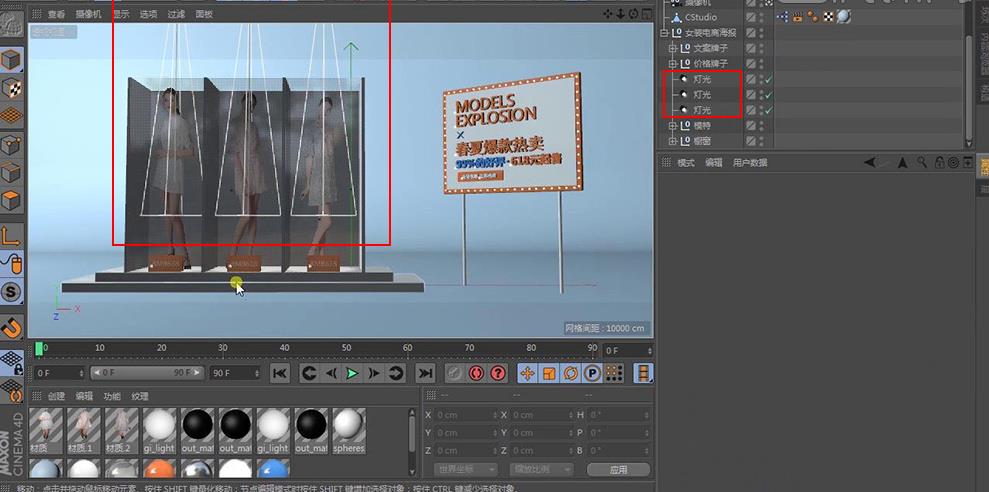Screen dimensions: 989x492
Task: Select the Rotate tool in timeline toolbar
Action: point(571,373)
